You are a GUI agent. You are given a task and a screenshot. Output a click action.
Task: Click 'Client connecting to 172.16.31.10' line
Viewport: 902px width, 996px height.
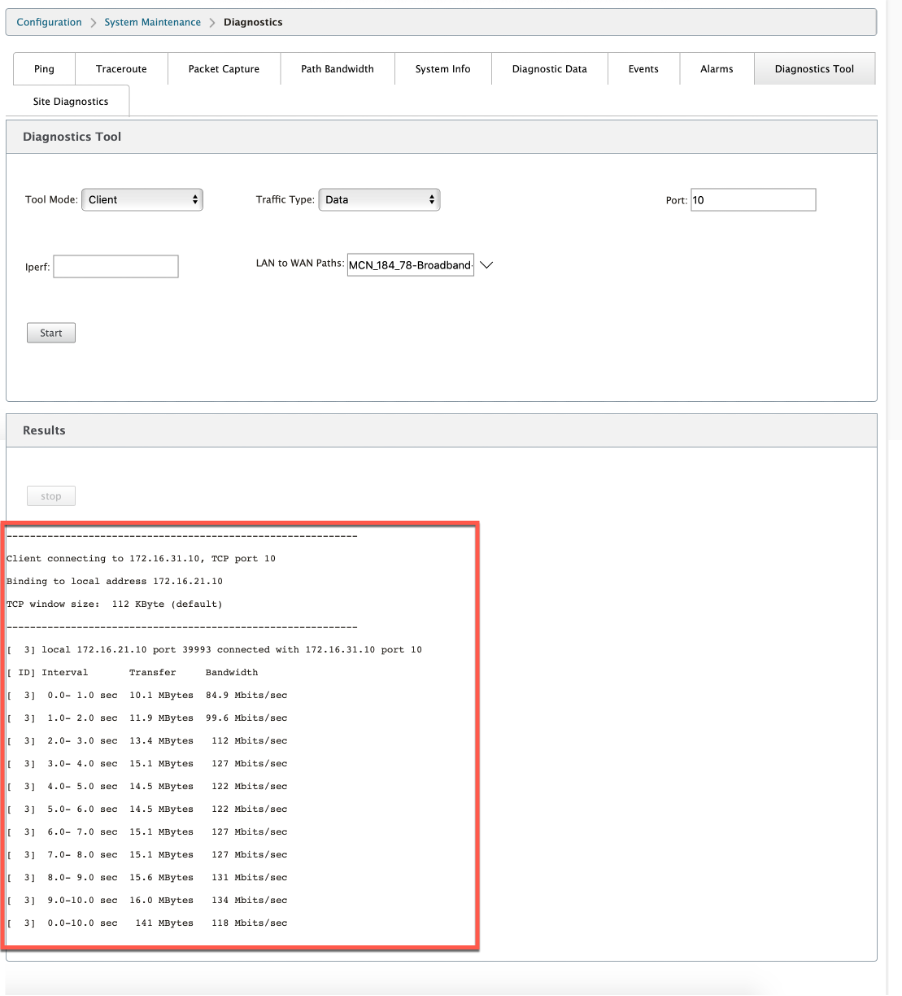(141, 558)
